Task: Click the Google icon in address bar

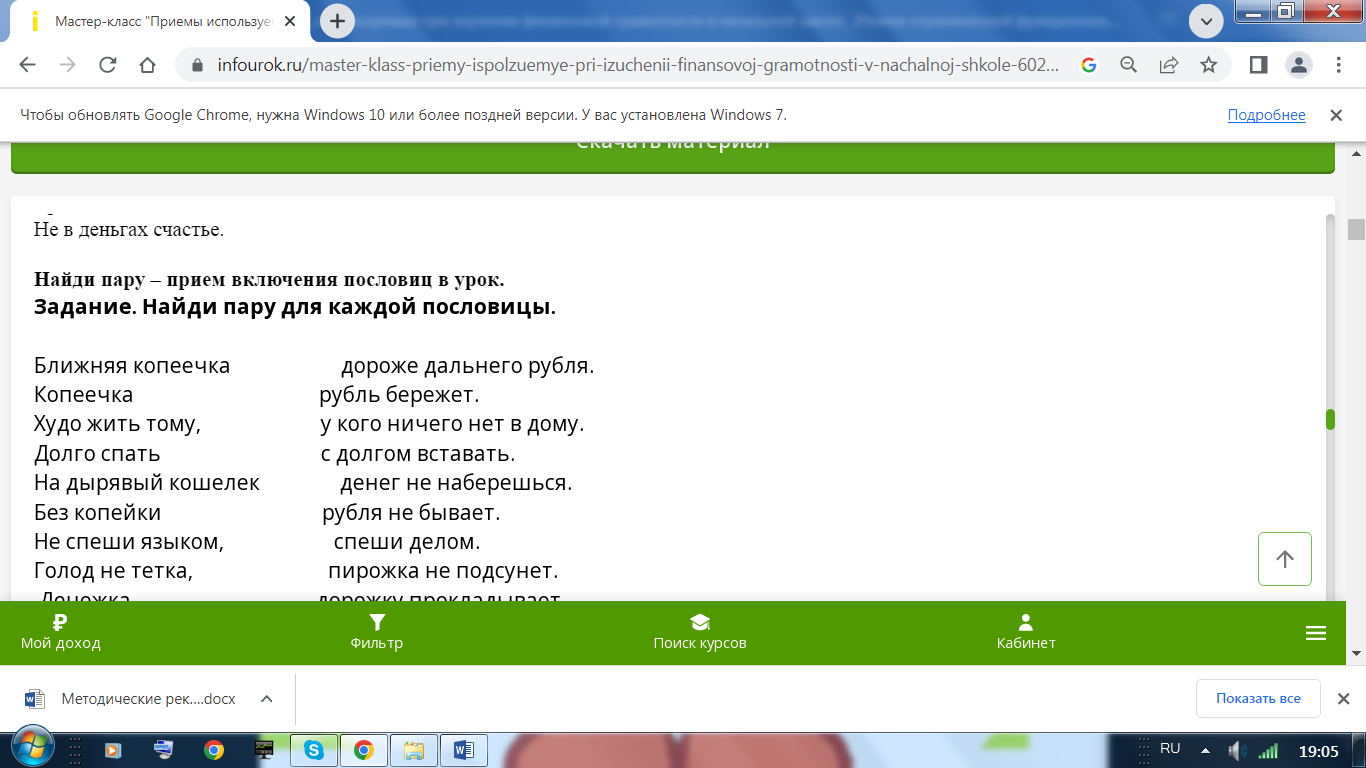Action: pos(1089,65)
